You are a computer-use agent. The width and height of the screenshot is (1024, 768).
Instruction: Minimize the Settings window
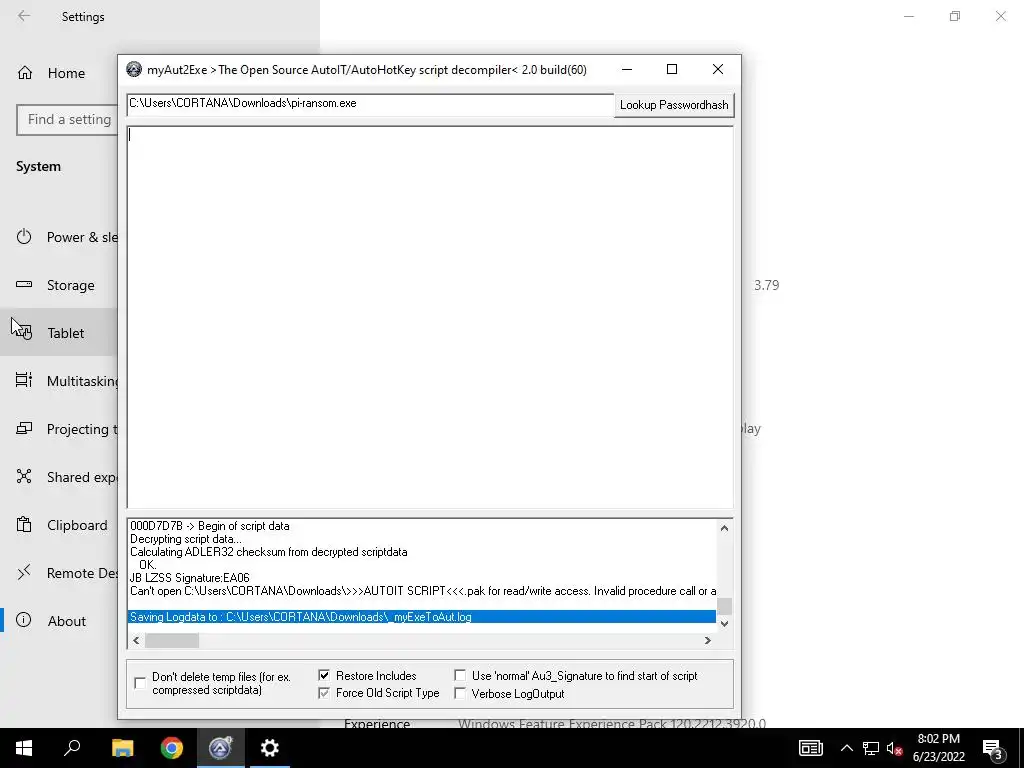pos(909,16)
